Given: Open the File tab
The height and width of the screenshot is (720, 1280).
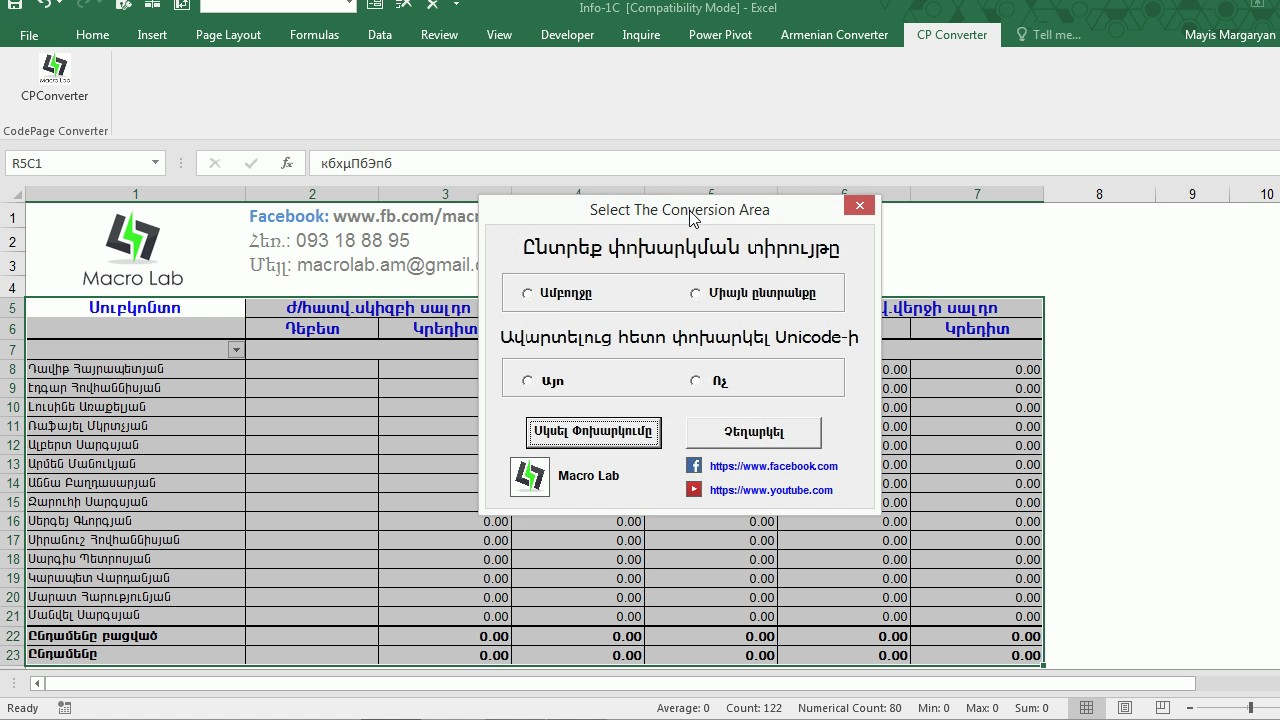Looking at the screenshot, I should 29,35.
